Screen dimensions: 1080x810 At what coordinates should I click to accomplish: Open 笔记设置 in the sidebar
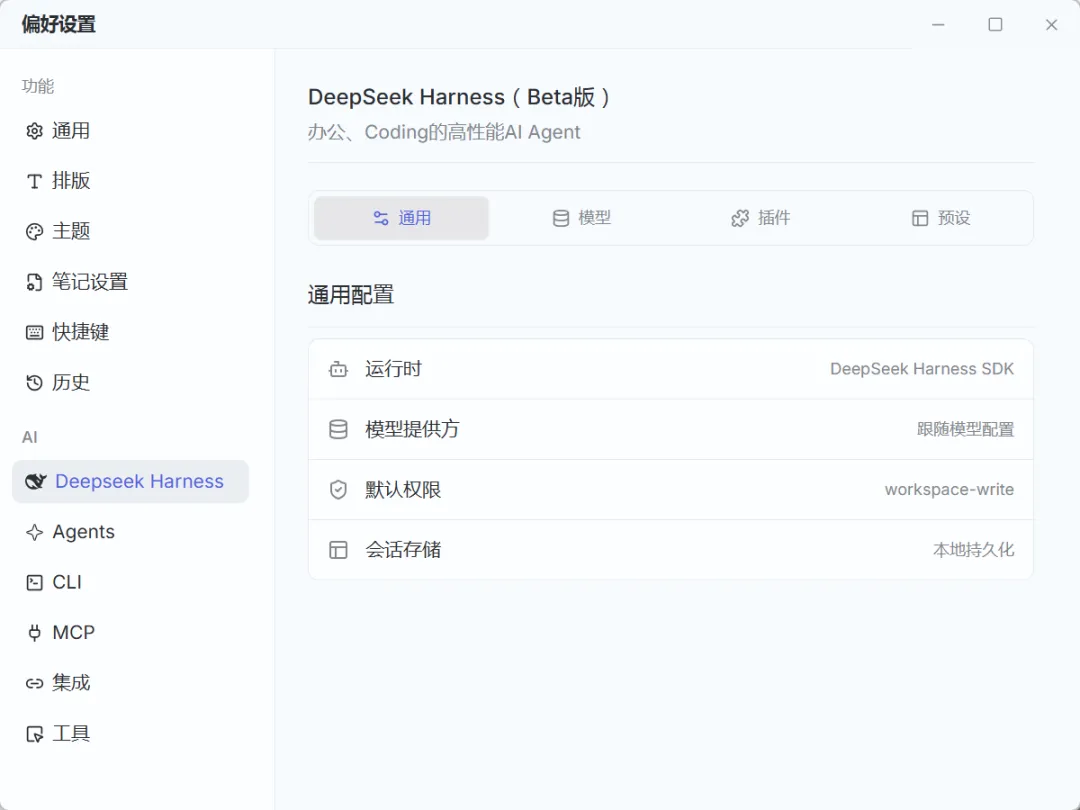point(130,282)
